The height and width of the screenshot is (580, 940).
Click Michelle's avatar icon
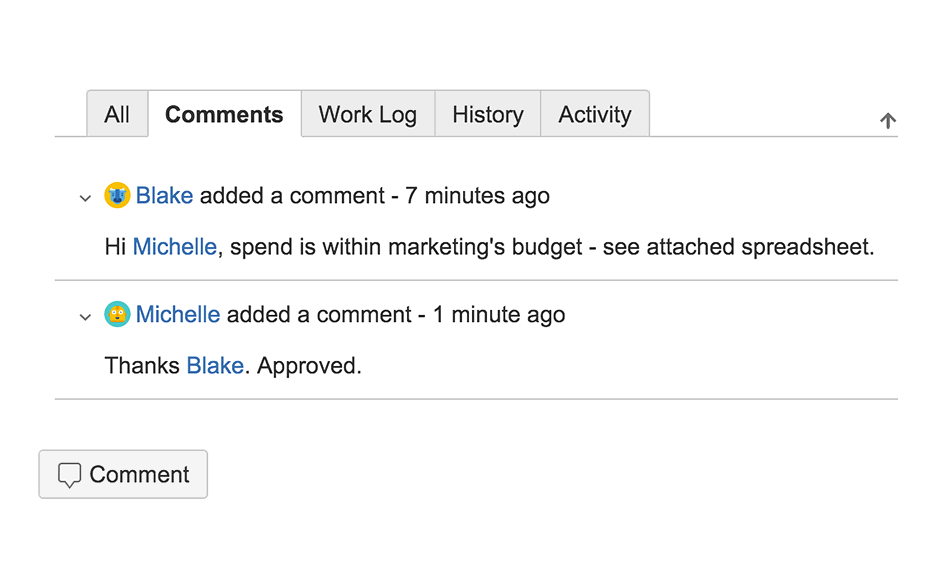tap(117, 315)
